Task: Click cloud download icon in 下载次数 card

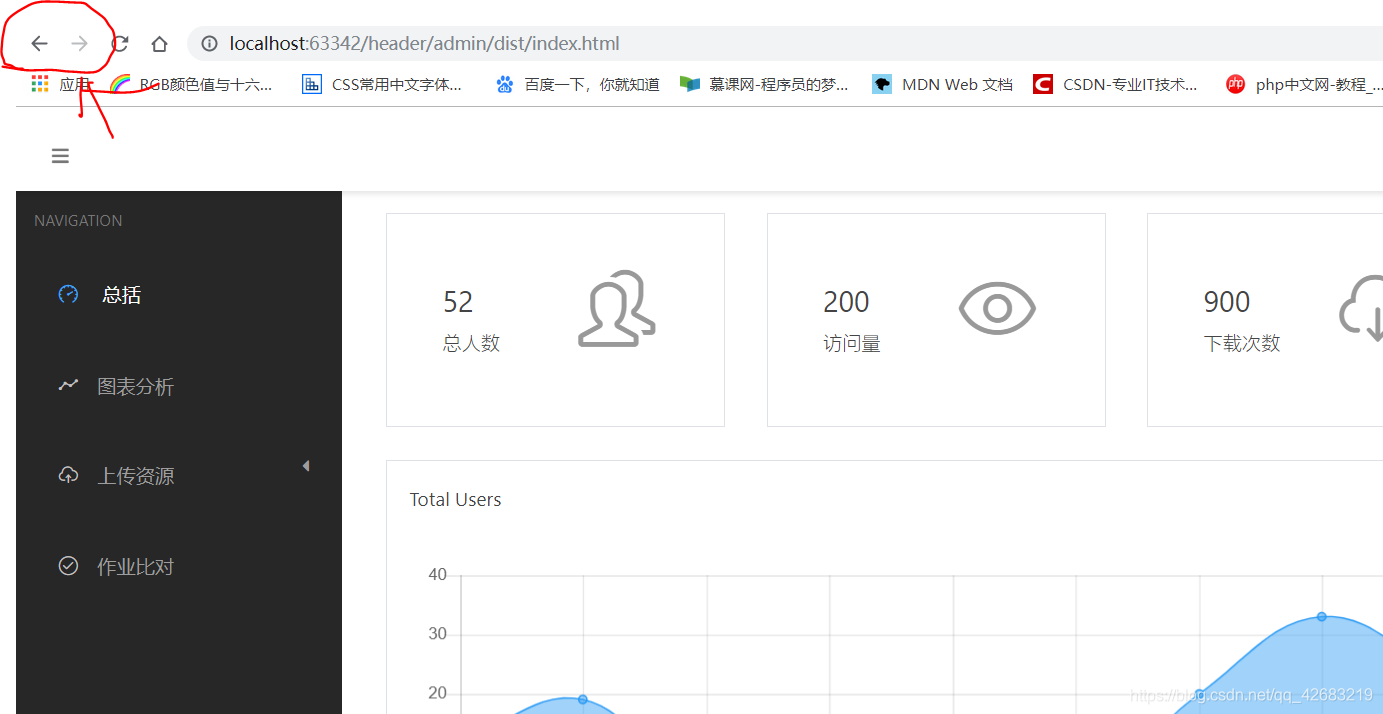Action: [x=1362, y=309]
